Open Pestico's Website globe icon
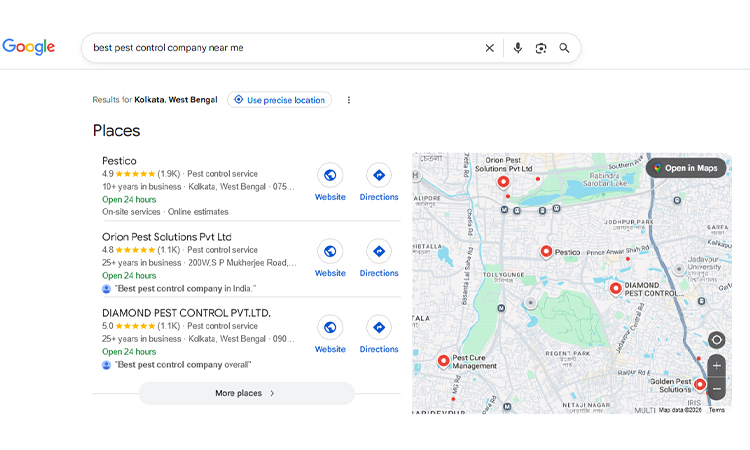This screenshot has width=750, height=450. (x=330, y=175)
